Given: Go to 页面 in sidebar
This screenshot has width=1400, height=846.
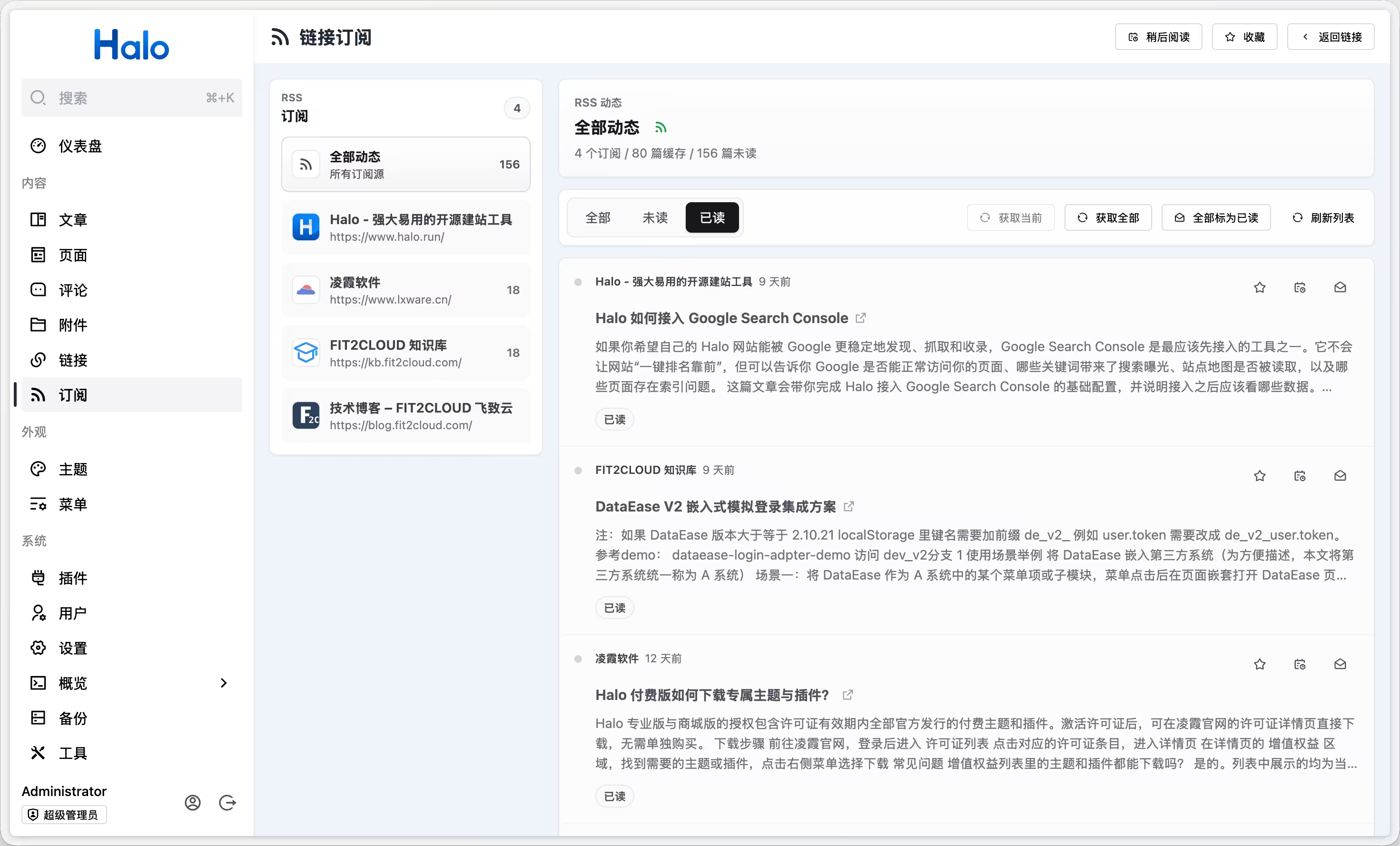Looking at the screenshot, I should pos(132,255).
